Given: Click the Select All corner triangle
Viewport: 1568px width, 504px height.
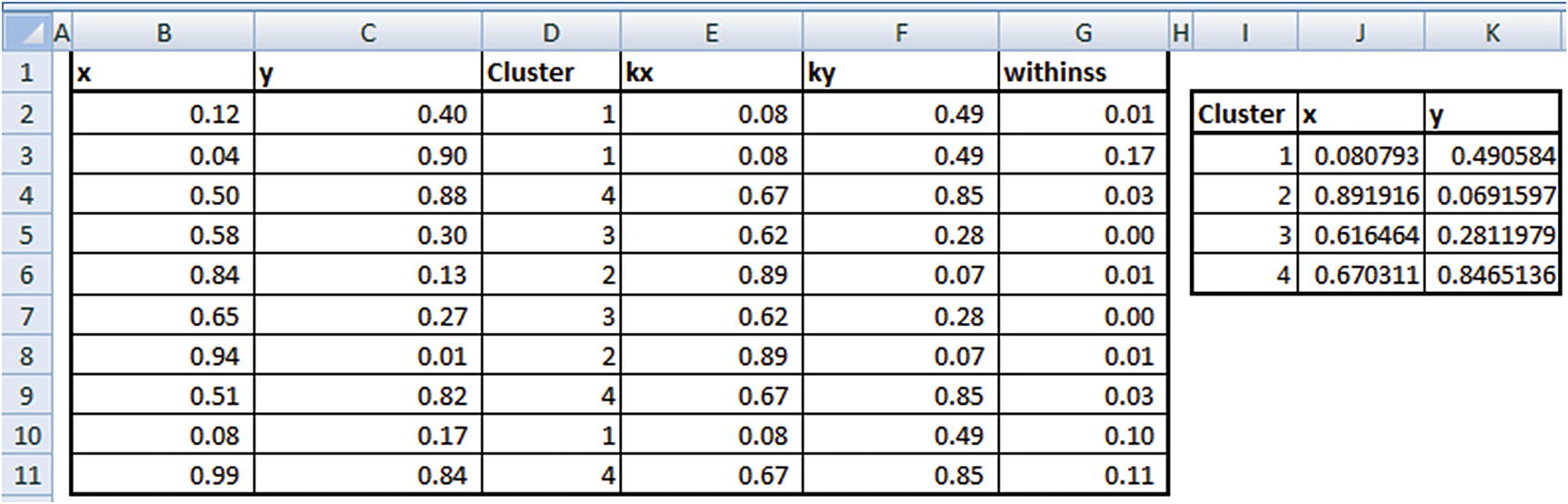Looking at the screenshot, I should tap(25, 34).
